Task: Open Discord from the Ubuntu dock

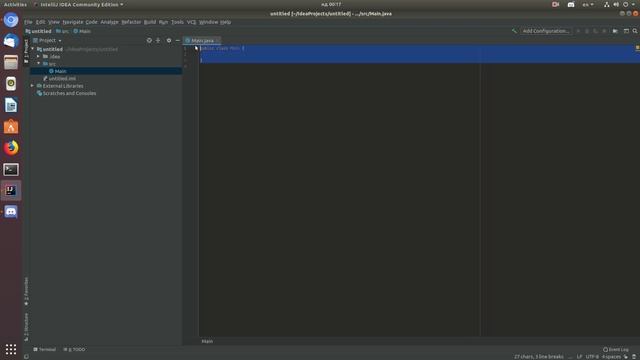Action: (11, 212)
